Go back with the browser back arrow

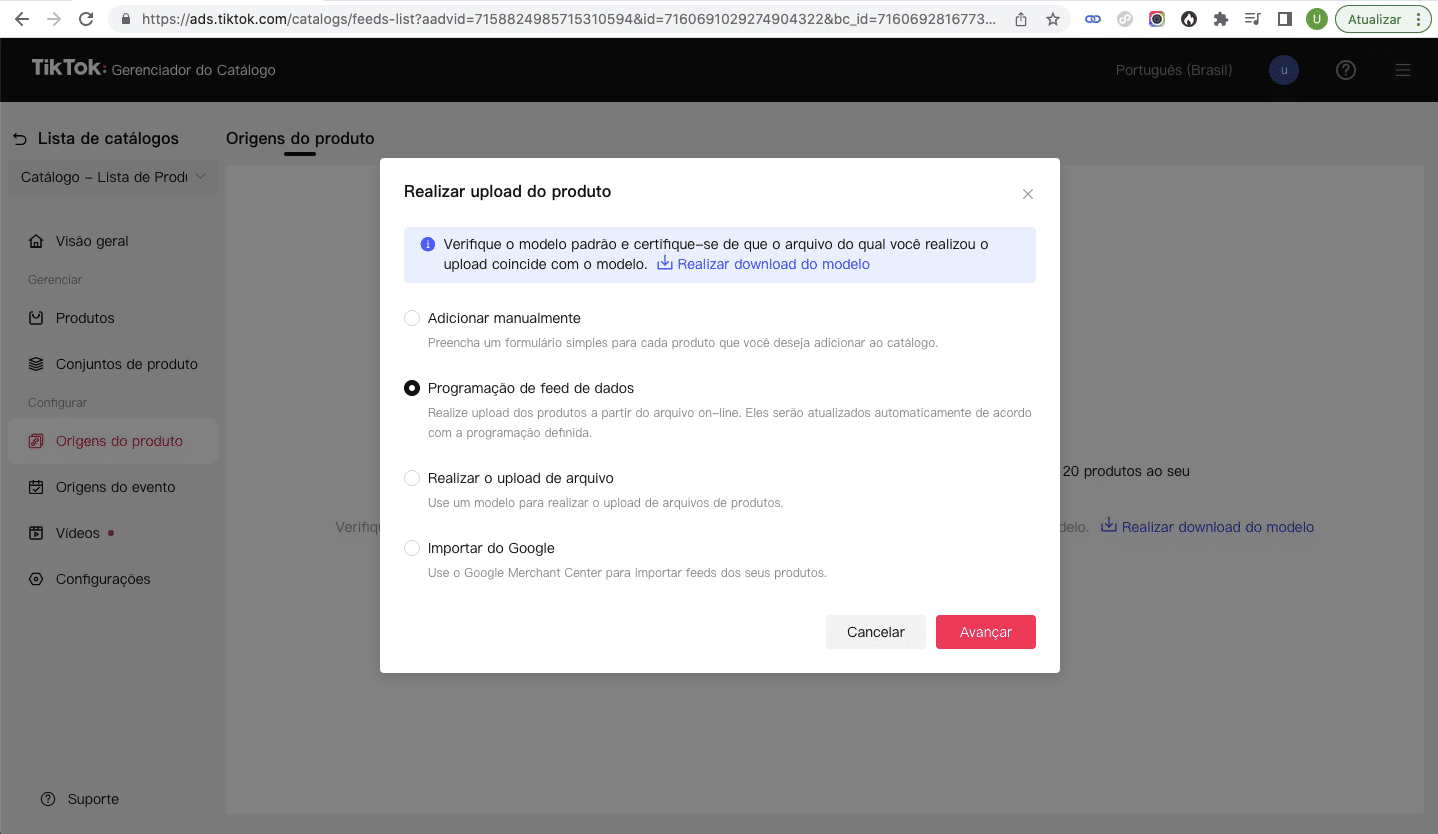pyautogui.click(x=21, y=19)
